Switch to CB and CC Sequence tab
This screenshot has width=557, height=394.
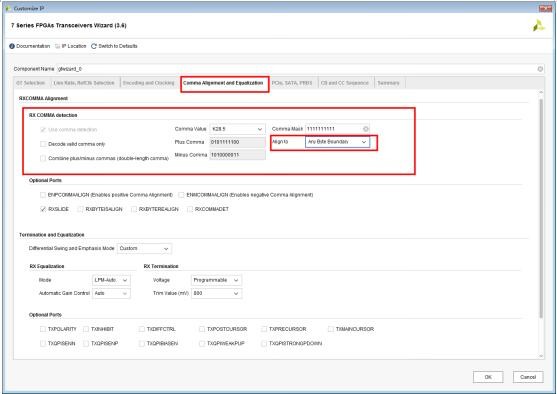pyautogui.click(x=345, y=83)
